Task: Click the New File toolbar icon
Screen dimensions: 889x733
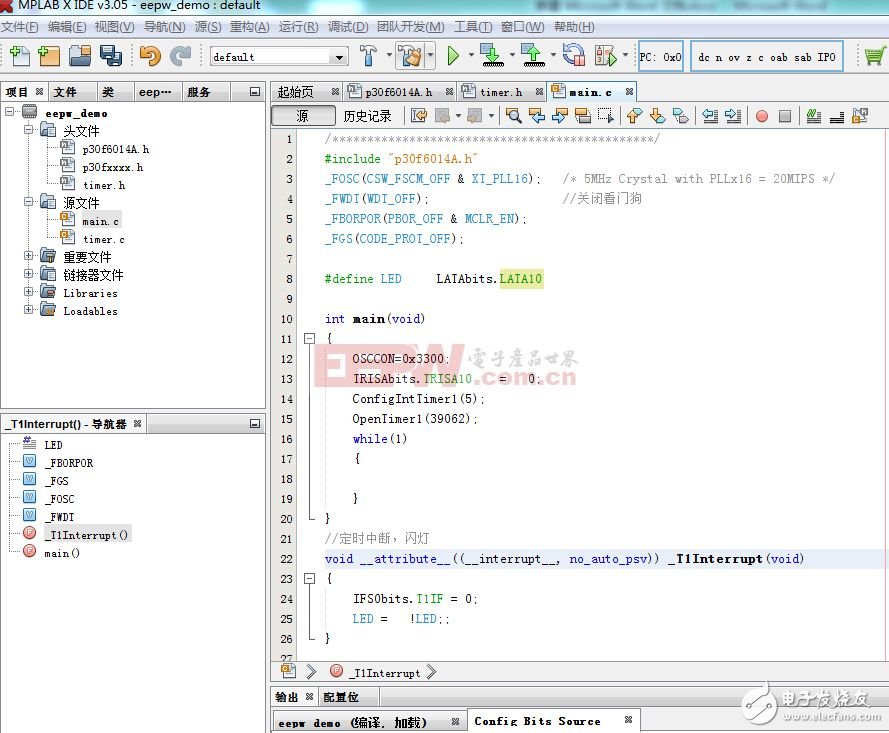Action: coord(19,56)
